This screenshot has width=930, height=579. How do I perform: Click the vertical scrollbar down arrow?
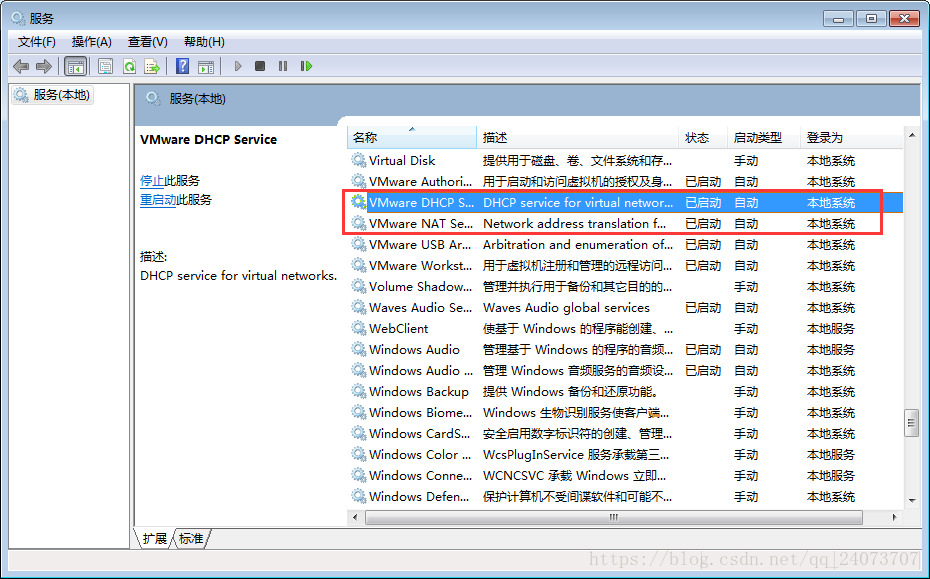pyautogui.click(x=912, y=500)
